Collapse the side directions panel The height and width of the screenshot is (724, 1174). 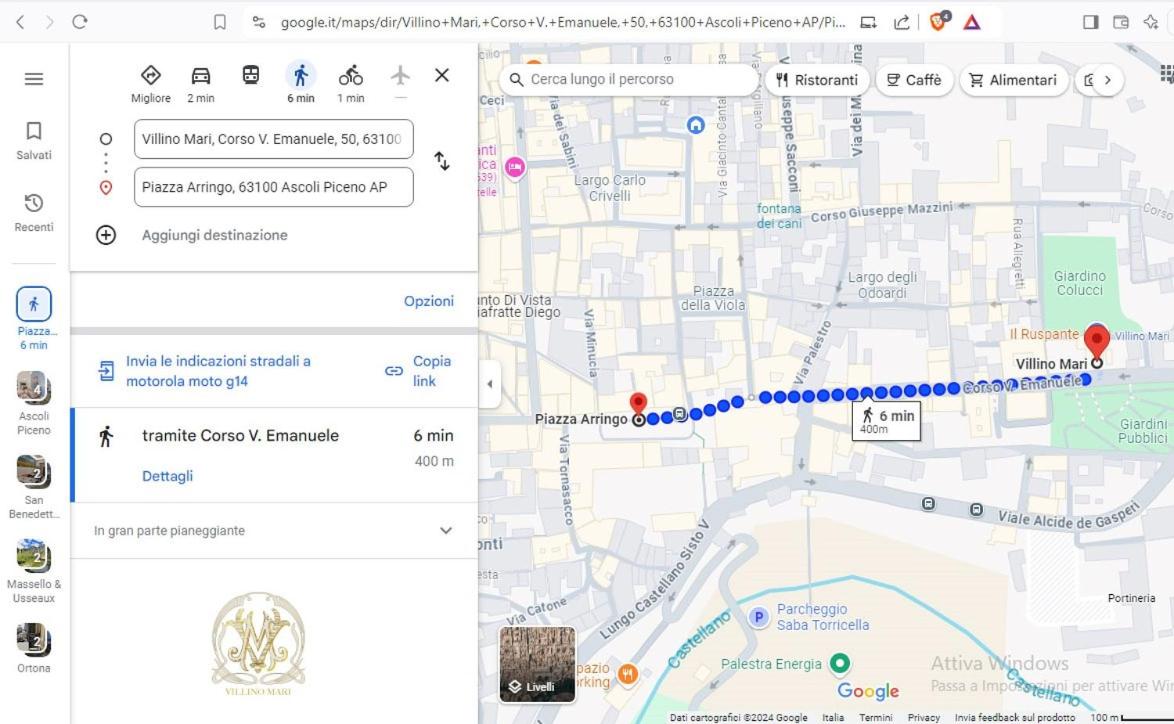(x=490, y=384)
